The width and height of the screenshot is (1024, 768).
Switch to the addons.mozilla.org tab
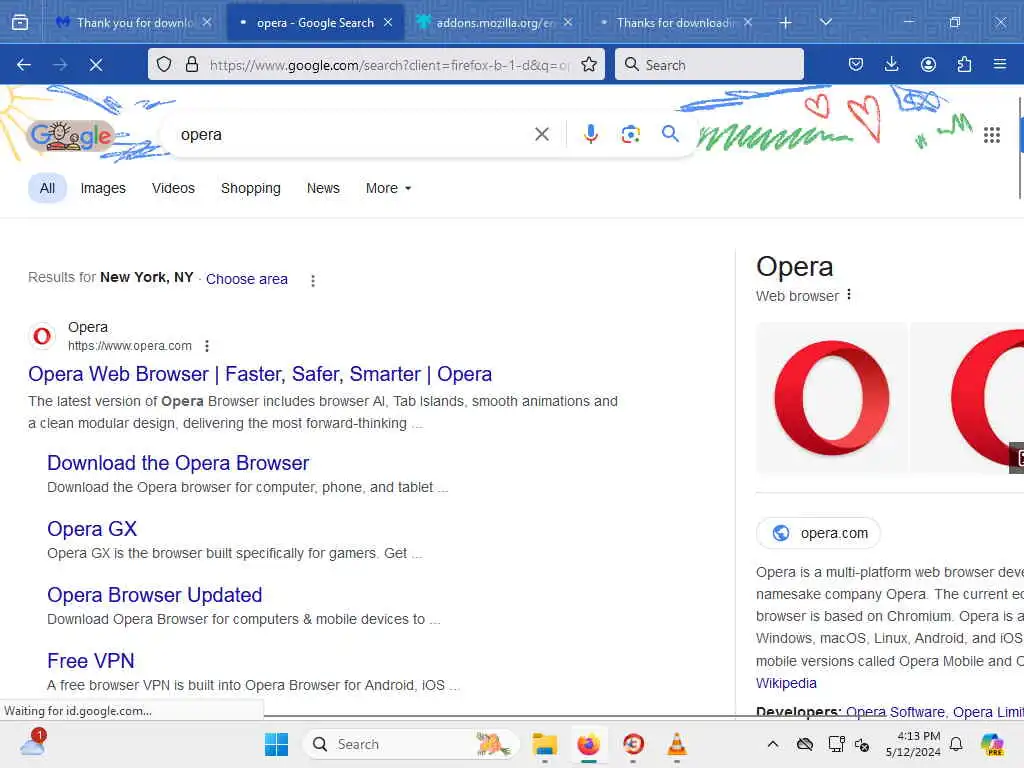pyautogui.click(x=494, y=23)
